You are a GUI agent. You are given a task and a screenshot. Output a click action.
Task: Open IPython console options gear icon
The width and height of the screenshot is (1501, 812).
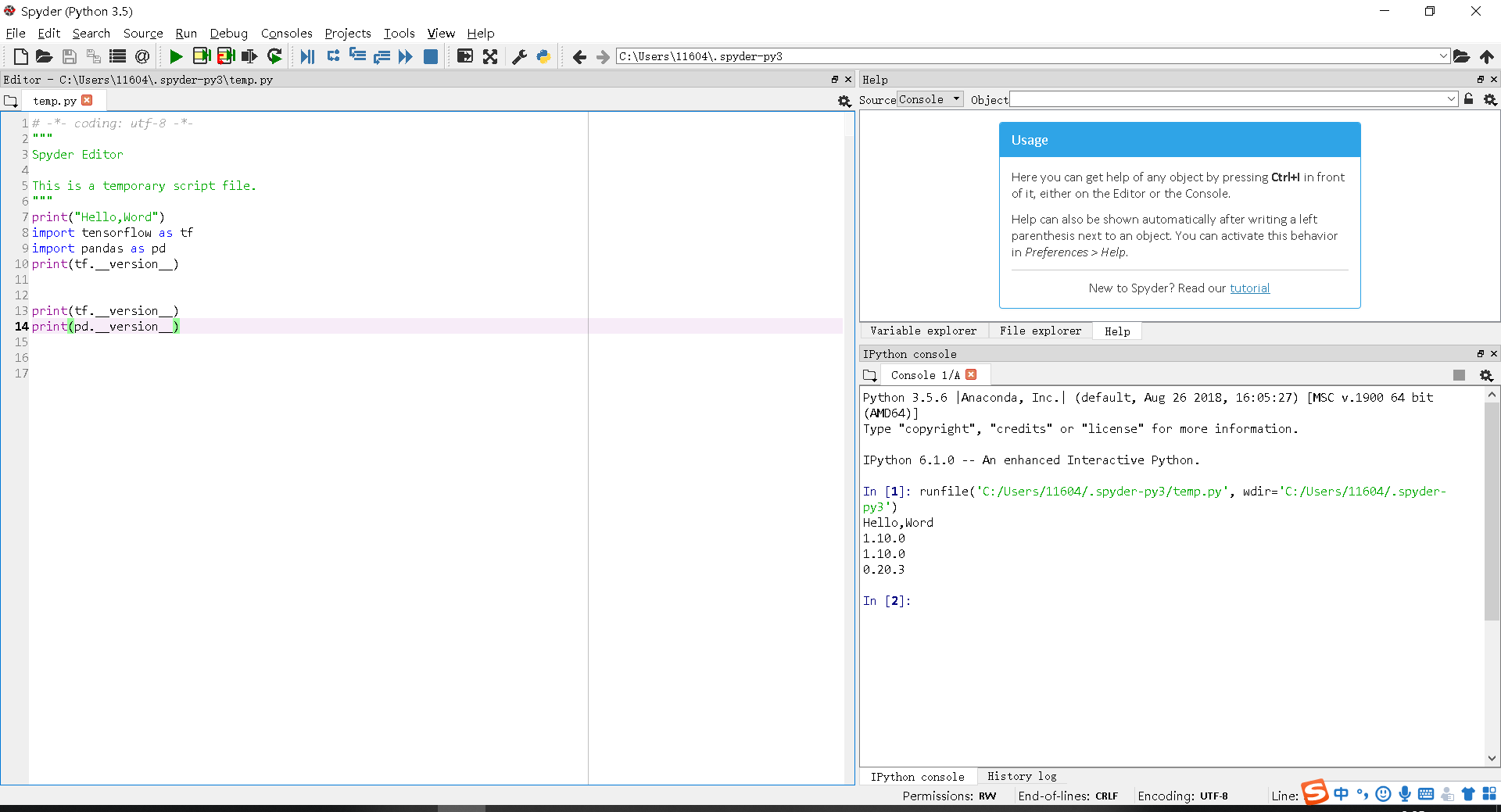[1486, 375]
